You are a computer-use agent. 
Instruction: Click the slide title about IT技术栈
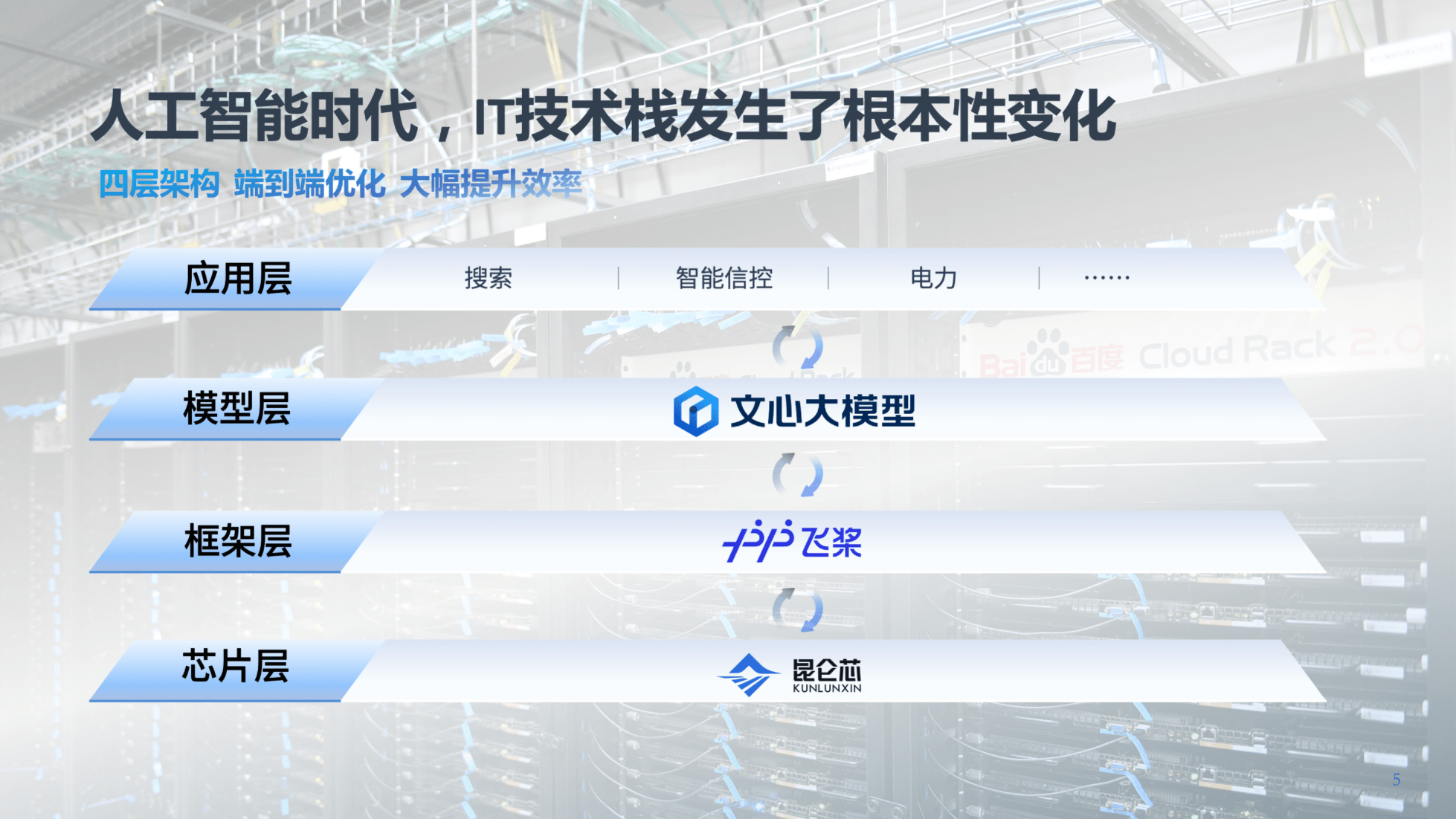(x=602, y=116)
